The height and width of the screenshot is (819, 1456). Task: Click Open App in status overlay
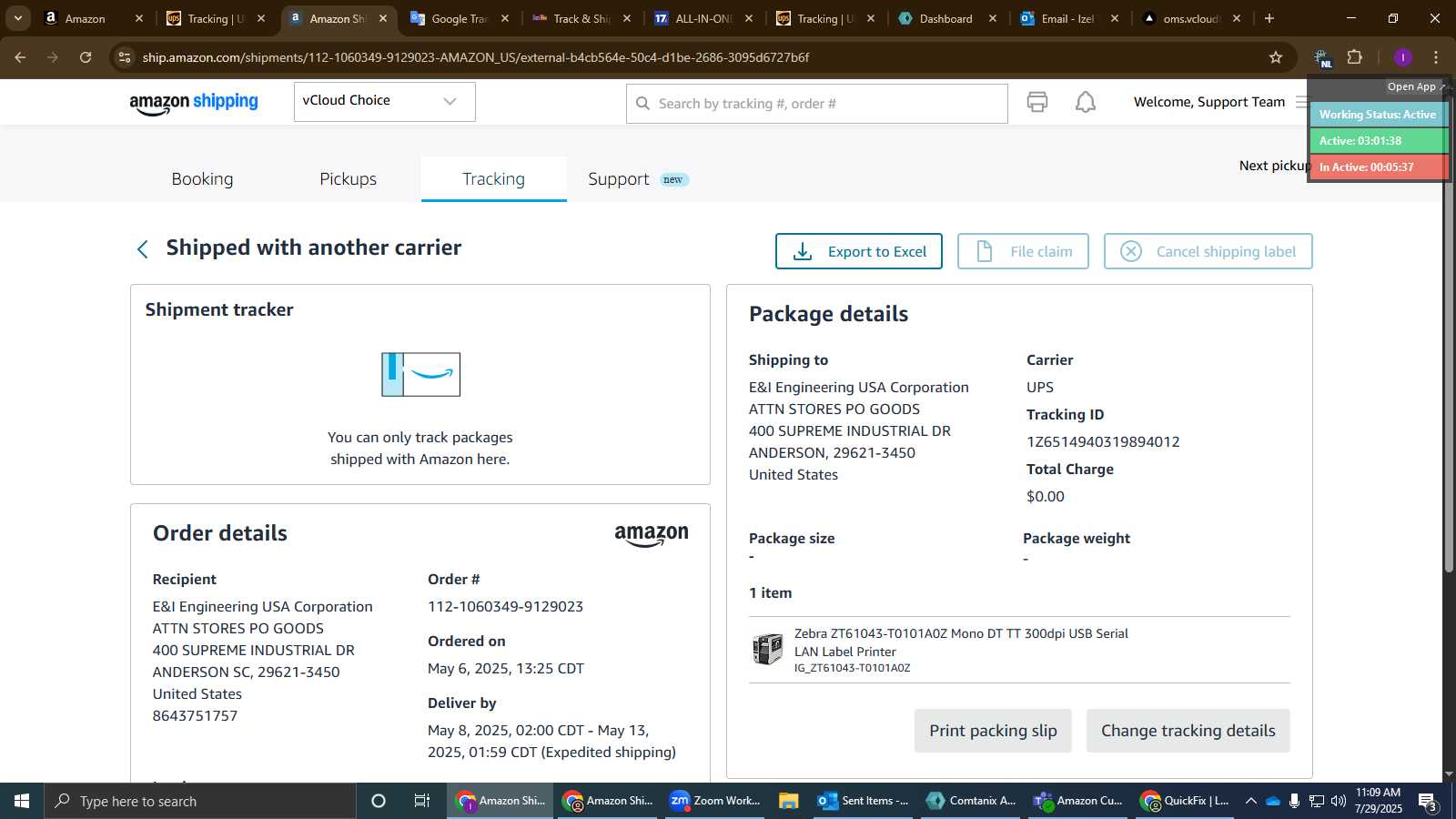click(x=1415, y=86)
